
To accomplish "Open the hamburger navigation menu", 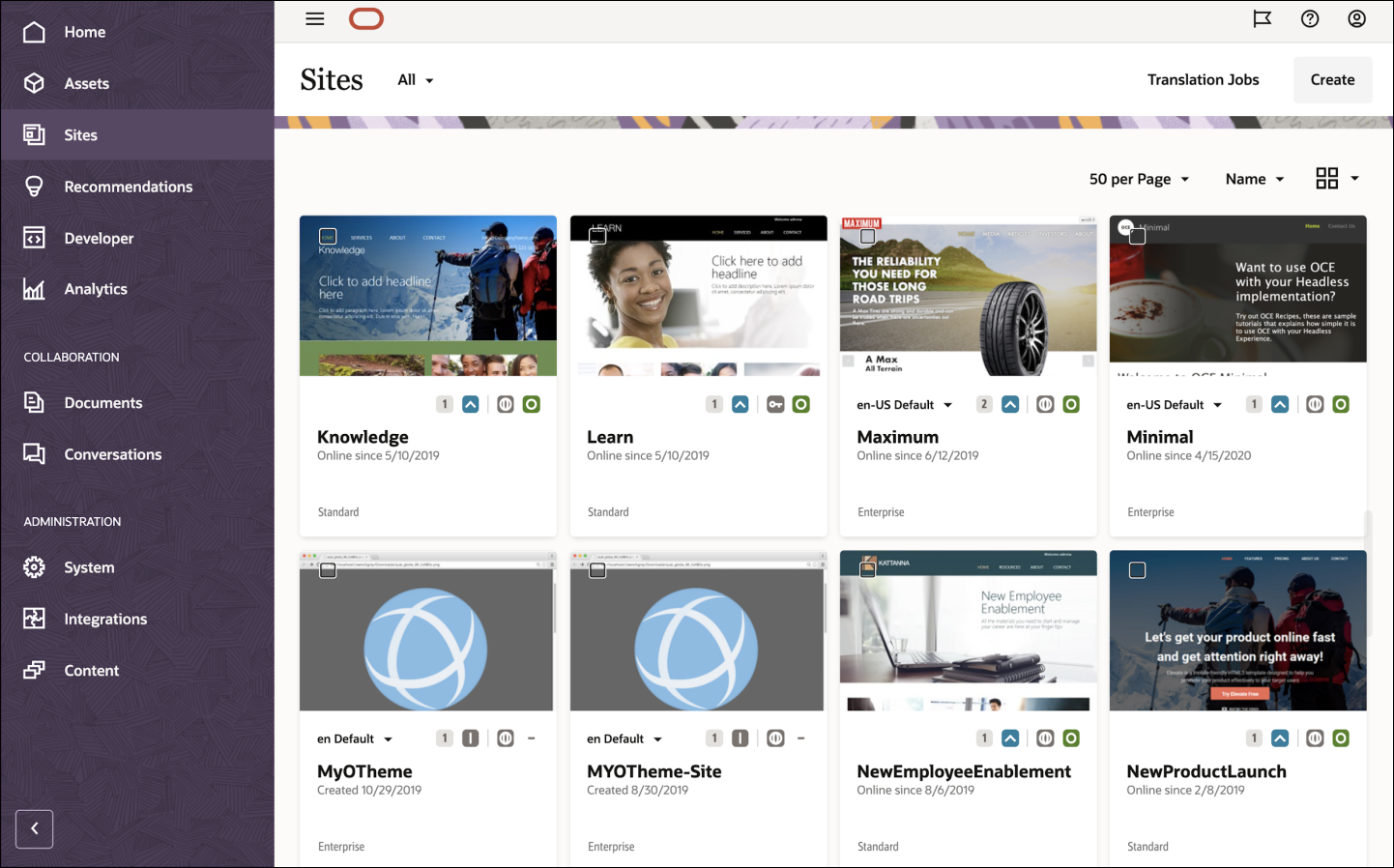I will coord(314,18).
